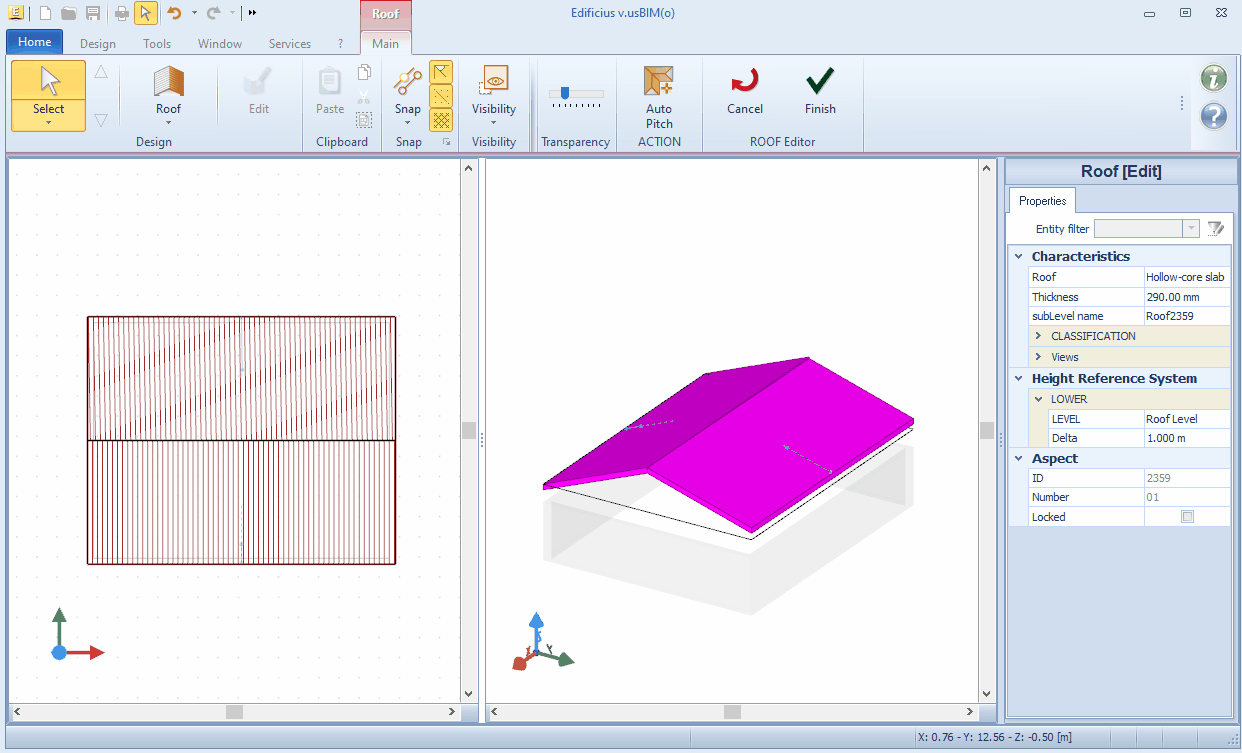Image resolution: width=1242 pixels, height=753 pixels.
Task: Select the Roof design tool
Action: (168, 84)
